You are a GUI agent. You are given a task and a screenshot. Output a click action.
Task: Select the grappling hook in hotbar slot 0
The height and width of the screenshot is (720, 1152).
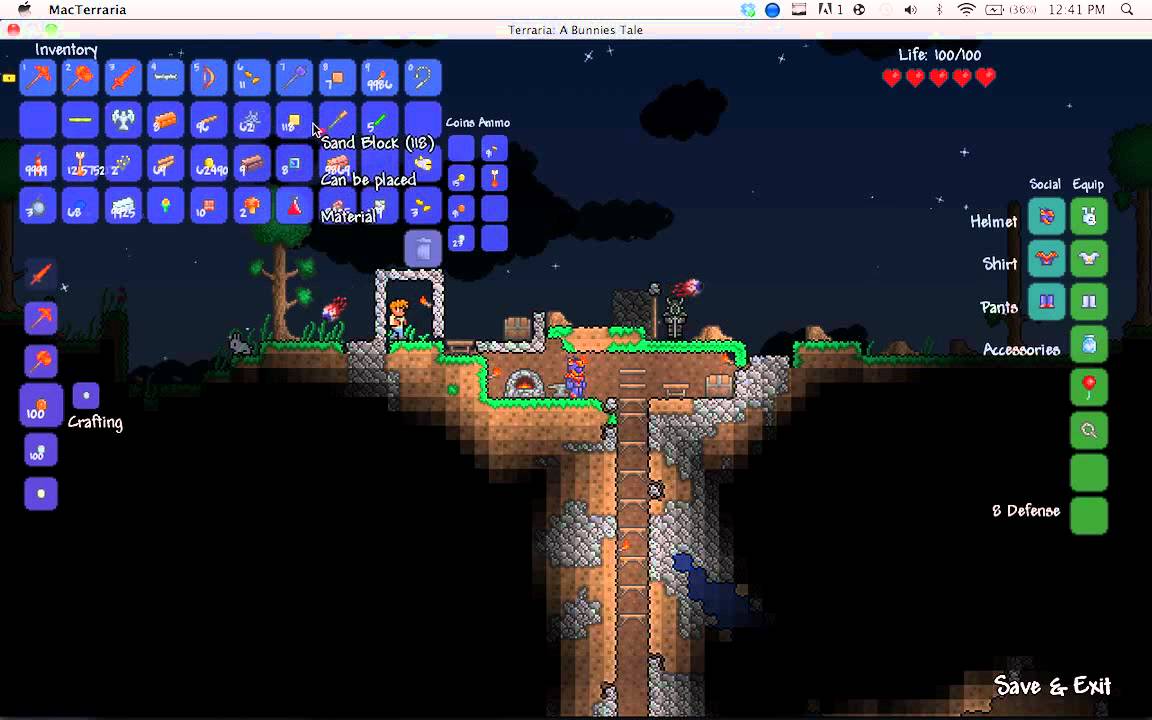coord(423,77)
